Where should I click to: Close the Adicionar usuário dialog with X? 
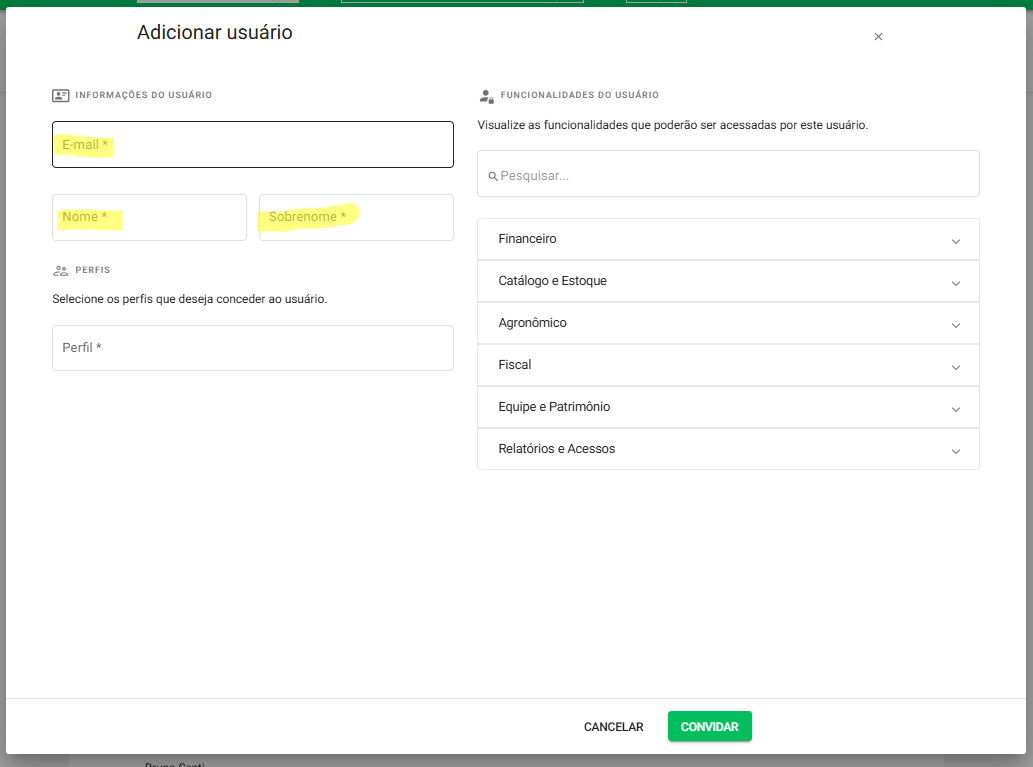click(878, 37)
